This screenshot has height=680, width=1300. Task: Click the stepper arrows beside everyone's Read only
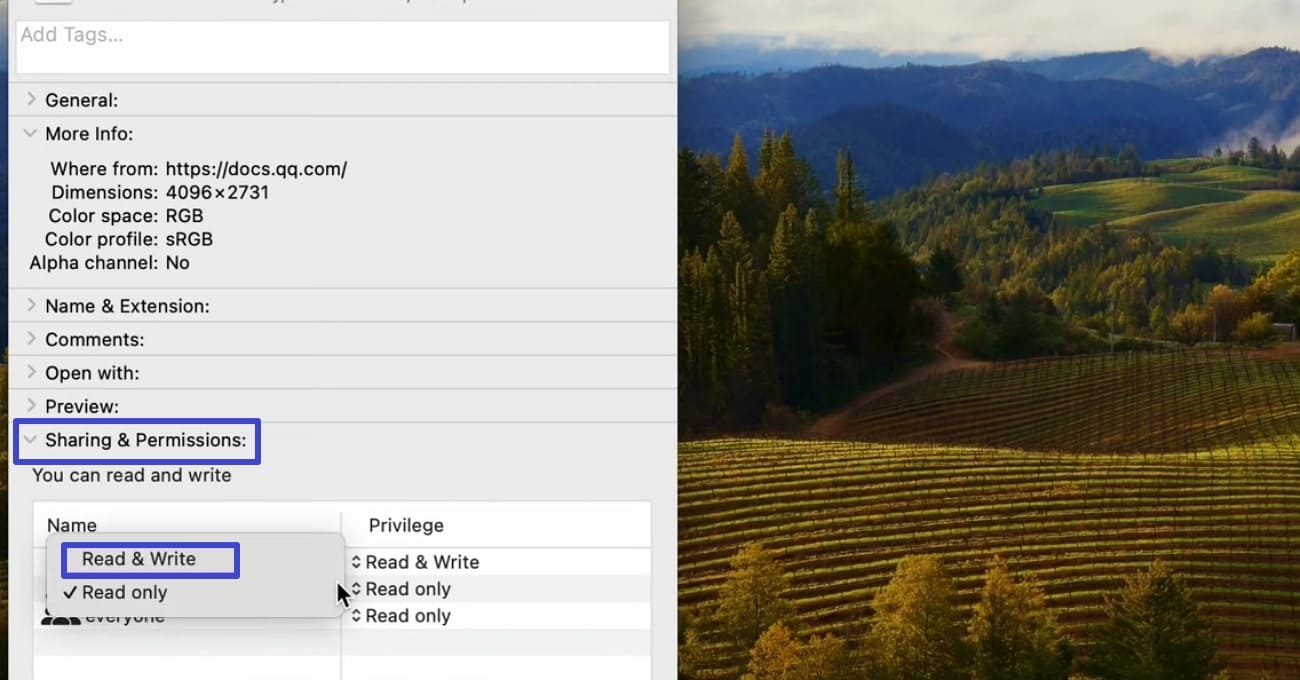click(357, 615)
